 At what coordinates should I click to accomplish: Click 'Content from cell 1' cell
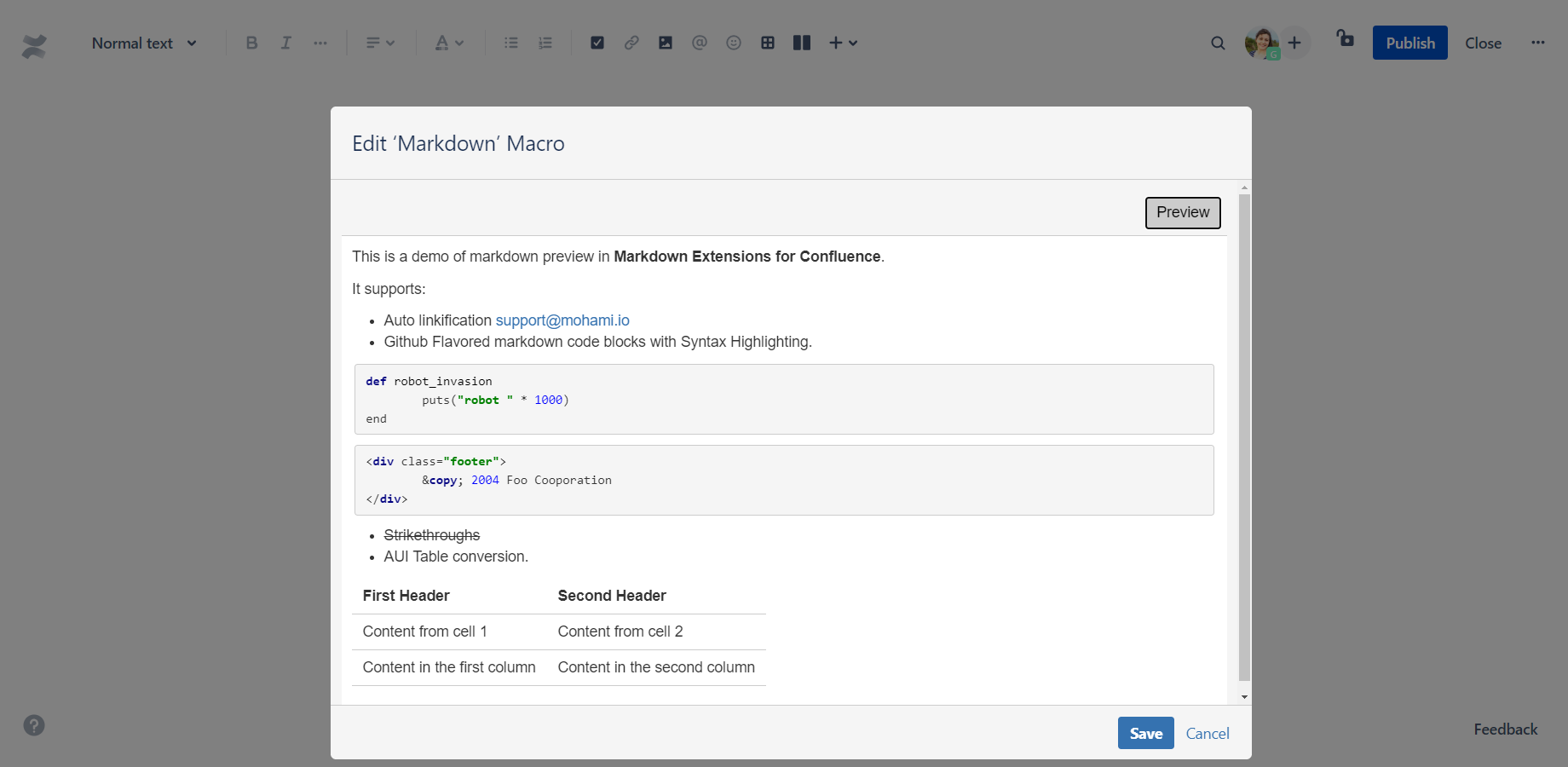click(450, 632)
